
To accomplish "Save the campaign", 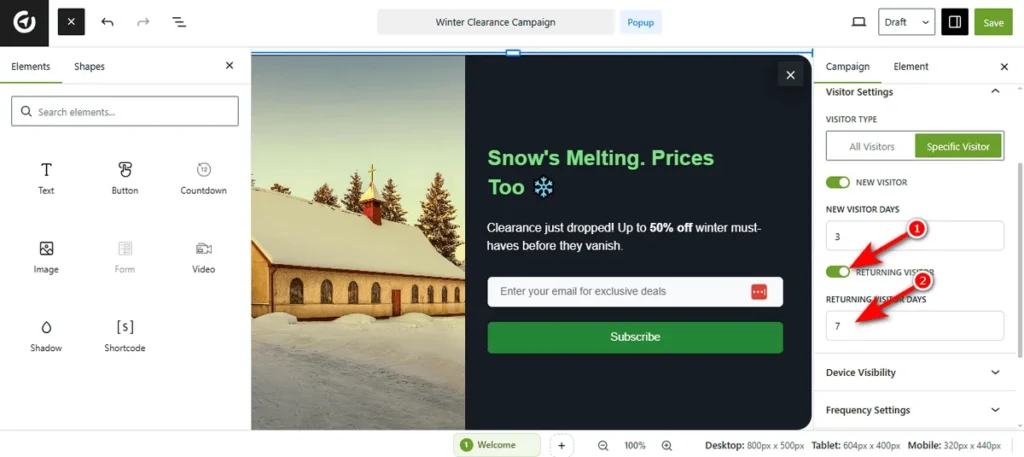I will (x=993, y=22).
